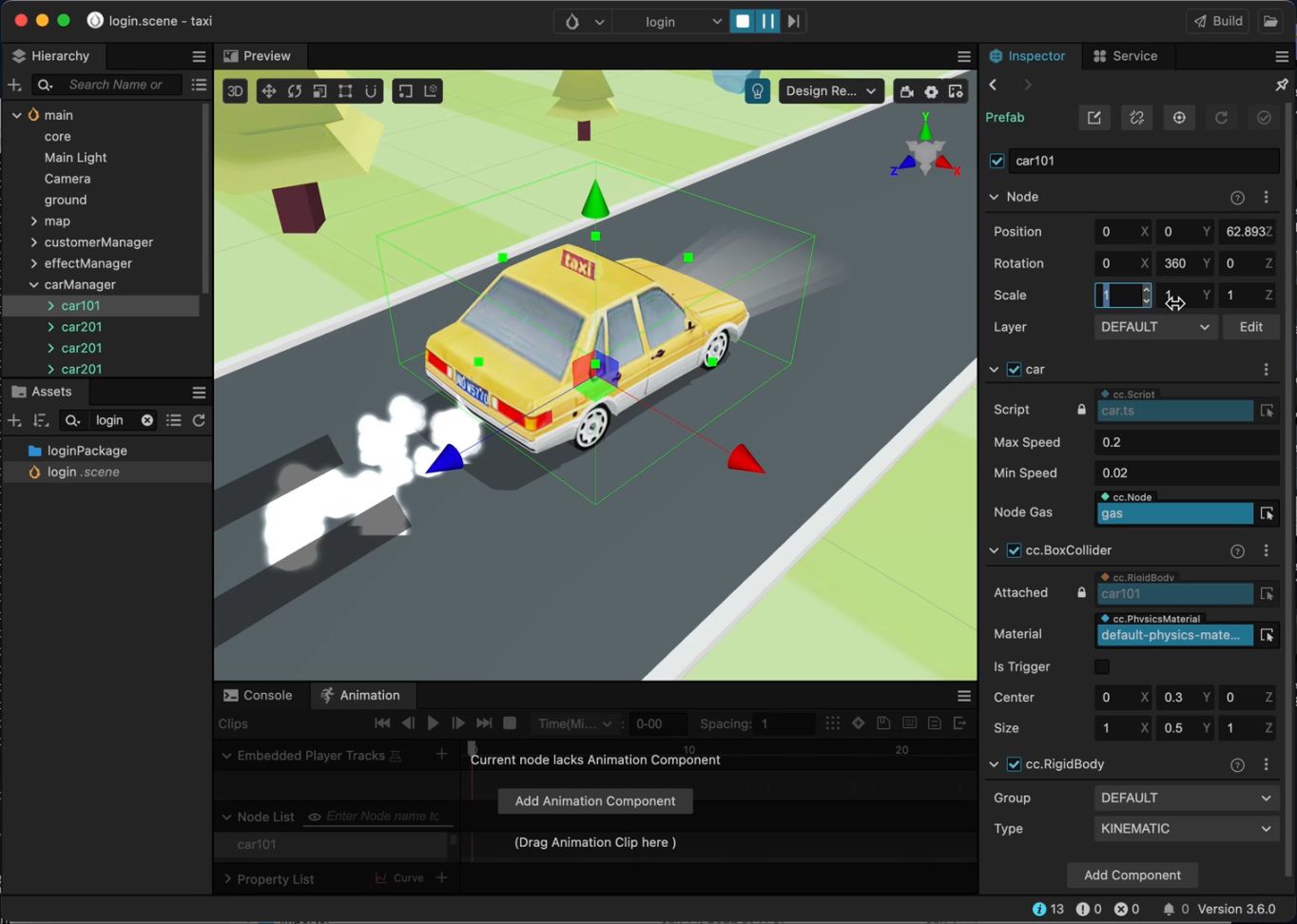Click the scene light bulb icon
This screenshot has height=924, width=1297.
[x=757, y=91]
